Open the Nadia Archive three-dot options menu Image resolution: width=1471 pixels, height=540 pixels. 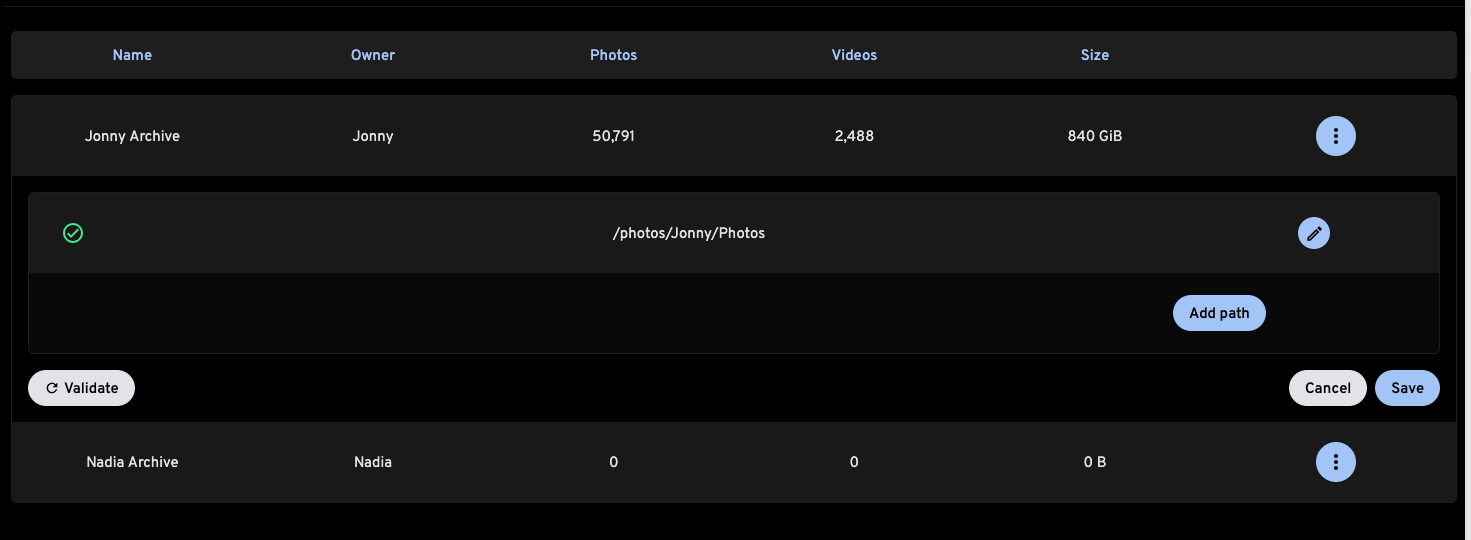pos(1335,462)
